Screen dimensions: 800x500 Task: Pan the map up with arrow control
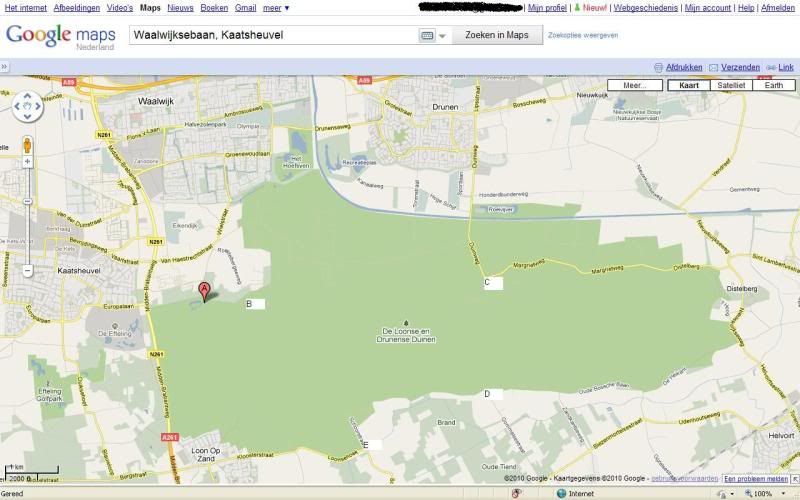(x=28, y=96)
